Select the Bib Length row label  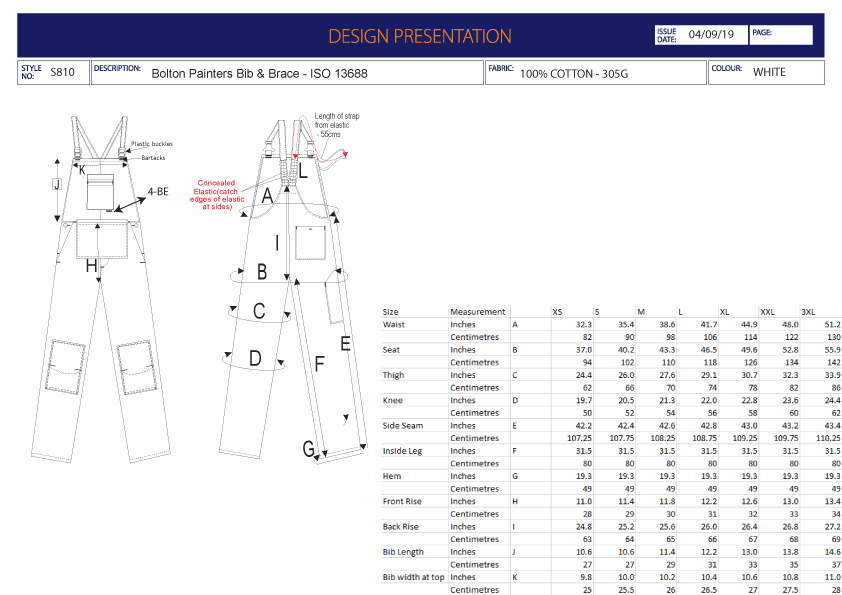tap(403, 552)
